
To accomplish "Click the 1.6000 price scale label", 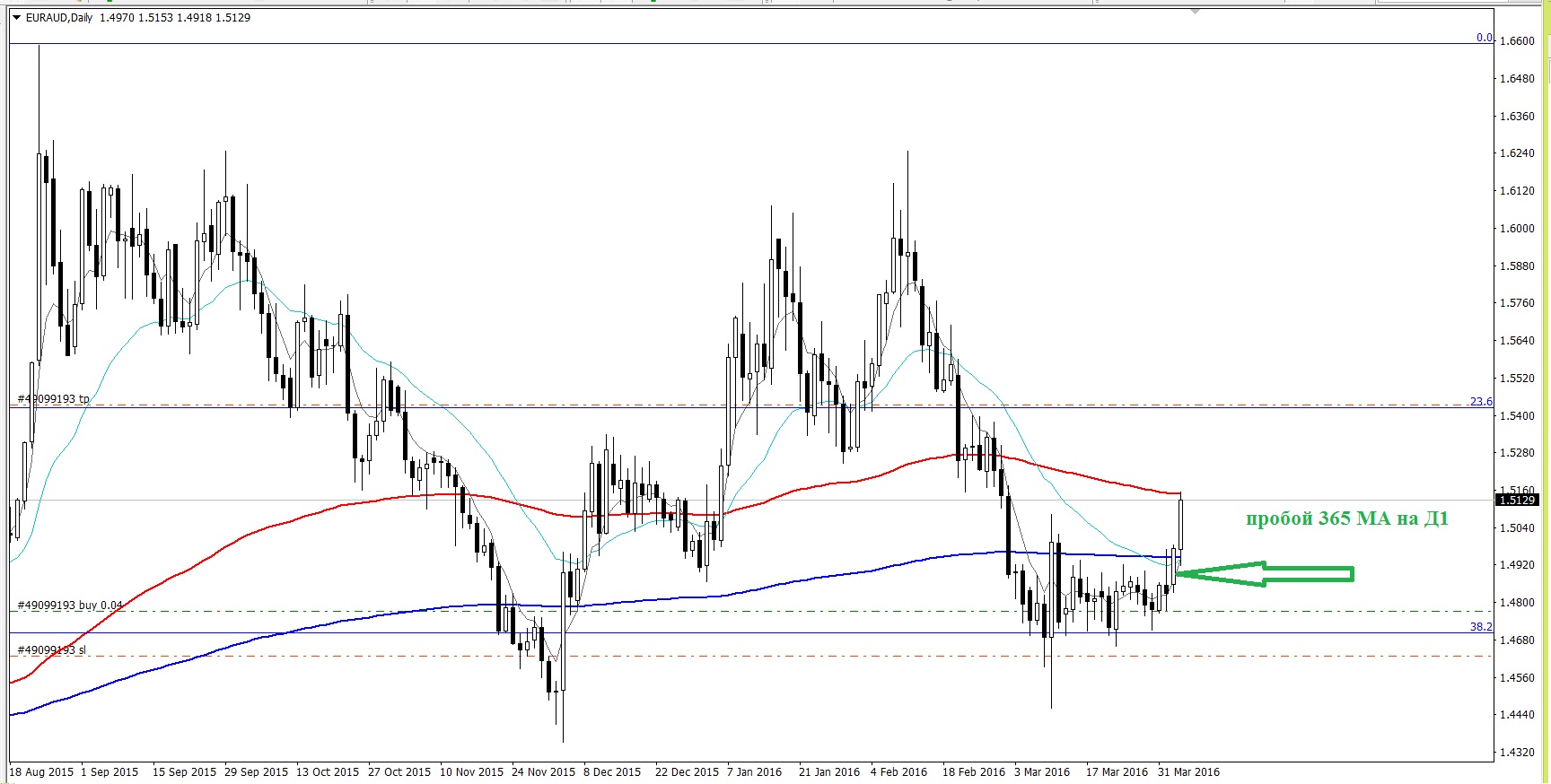I will point(1517,229).
